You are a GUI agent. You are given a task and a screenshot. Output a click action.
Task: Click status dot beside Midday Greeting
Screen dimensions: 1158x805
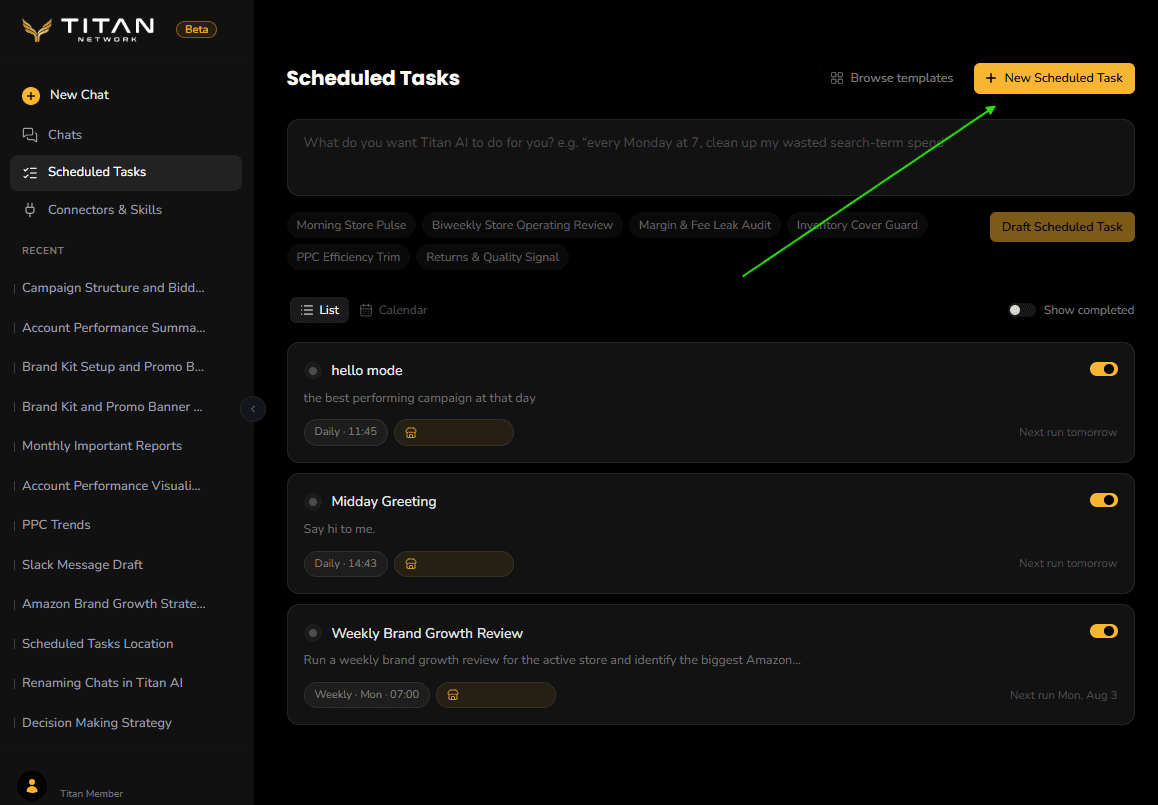point(313,502)
